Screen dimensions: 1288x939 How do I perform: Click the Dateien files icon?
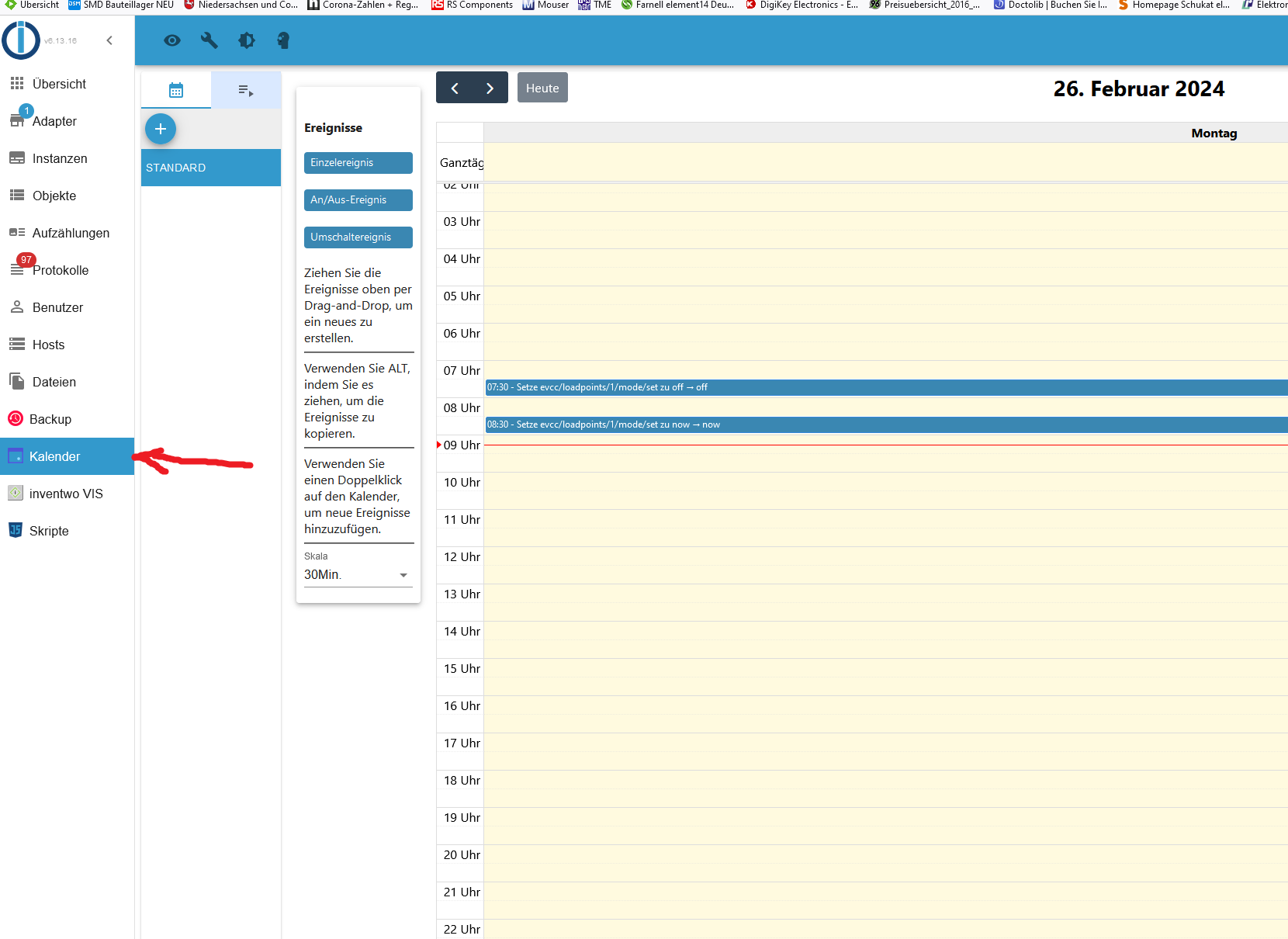pos(17,381)
